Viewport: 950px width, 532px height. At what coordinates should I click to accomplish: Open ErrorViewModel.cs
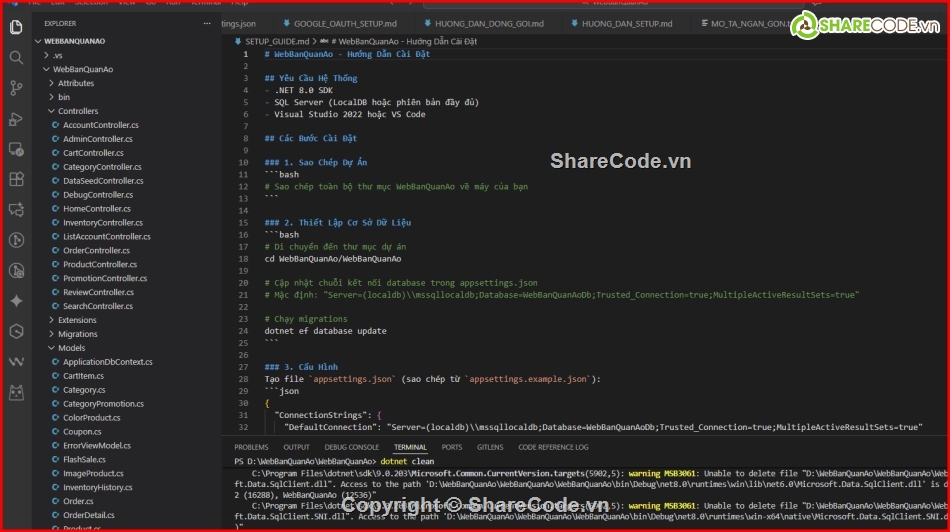[97, 445]
